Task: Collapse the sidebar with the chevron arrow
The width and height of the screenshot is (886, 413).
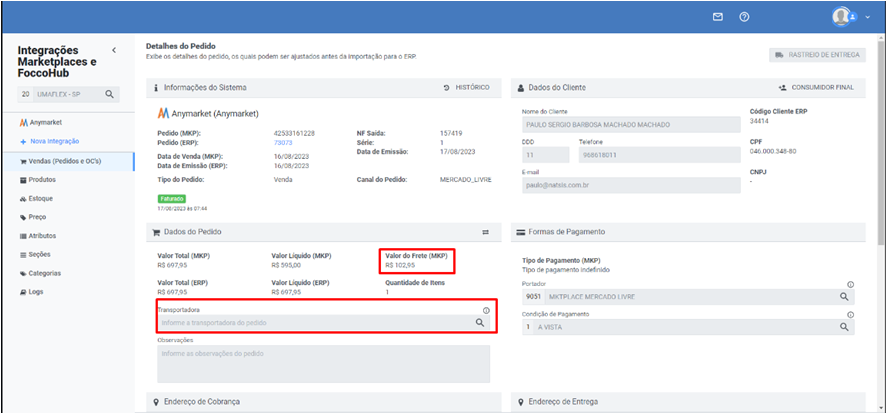Action: click(114, 50)
